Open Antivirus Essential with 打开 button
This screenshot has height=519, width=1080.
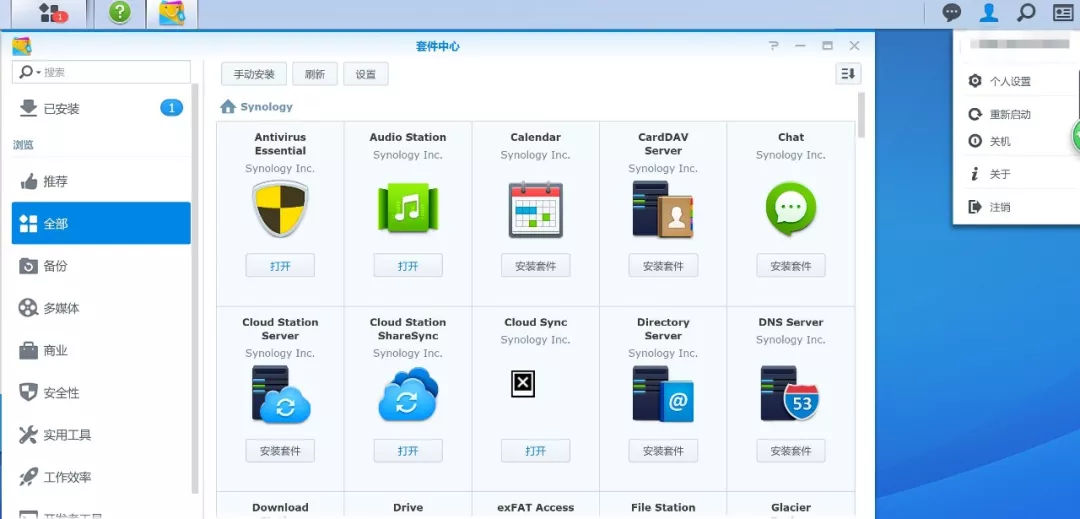coord(280,266)
